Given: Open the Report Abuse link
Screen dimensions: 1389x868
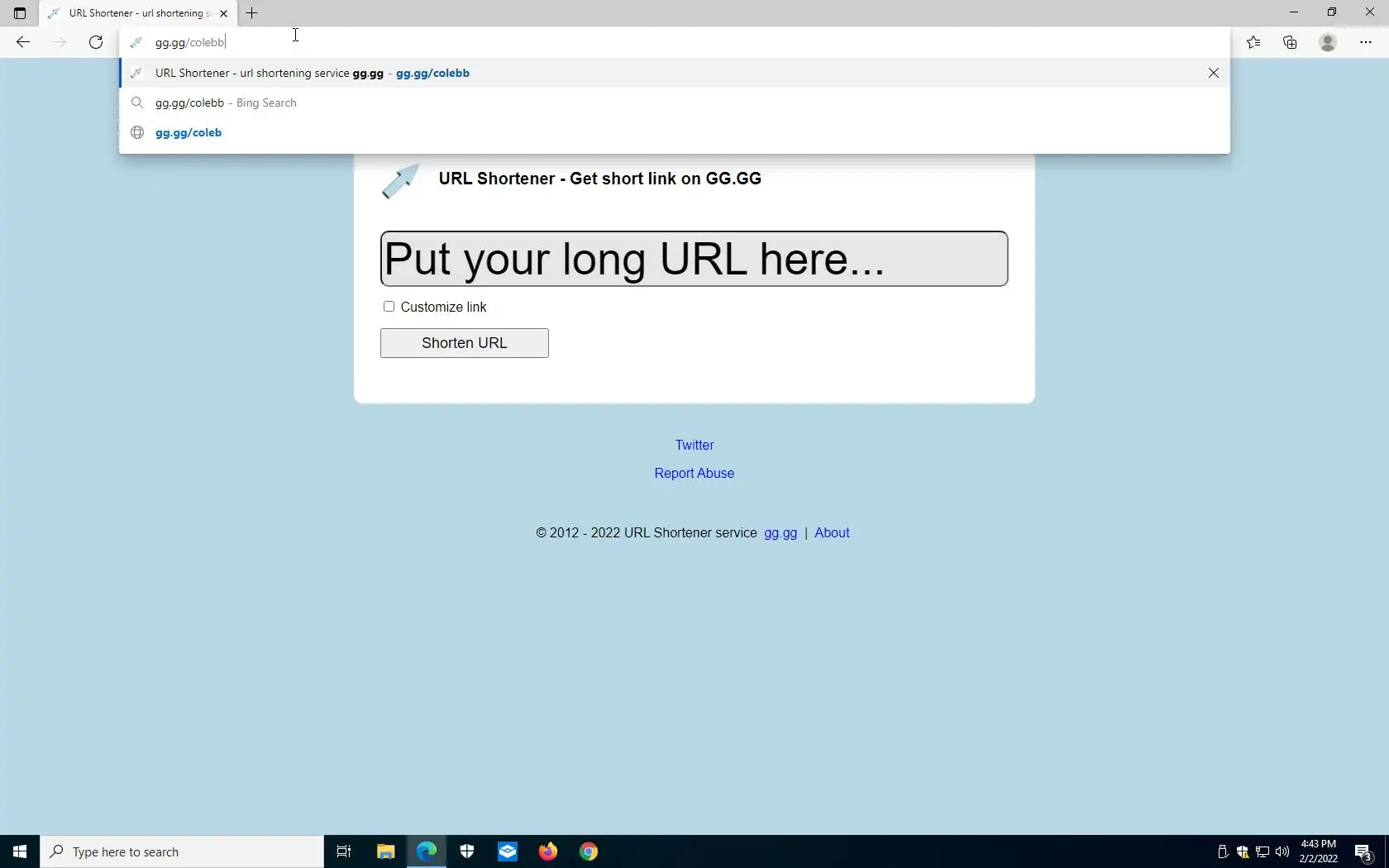Looking at the screenshot, I should [694, 473].
